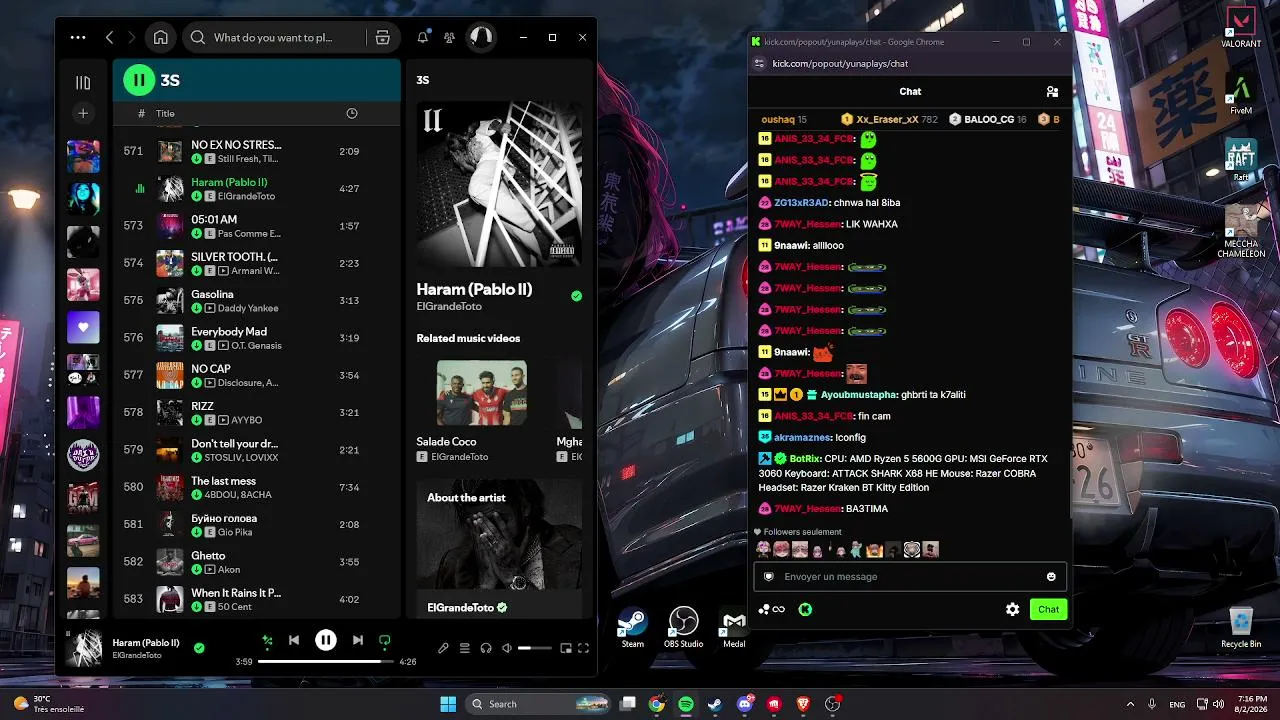The image size is (1280, 720).
Task: Open Xx_Eraser_xX in chat leaderboard
Action: point(890,119)
